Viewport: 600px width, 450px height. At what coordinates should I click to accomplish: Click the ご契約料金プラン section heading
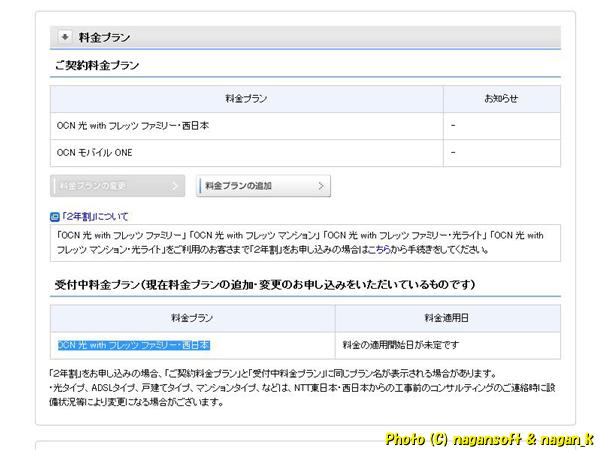[96, 65]
